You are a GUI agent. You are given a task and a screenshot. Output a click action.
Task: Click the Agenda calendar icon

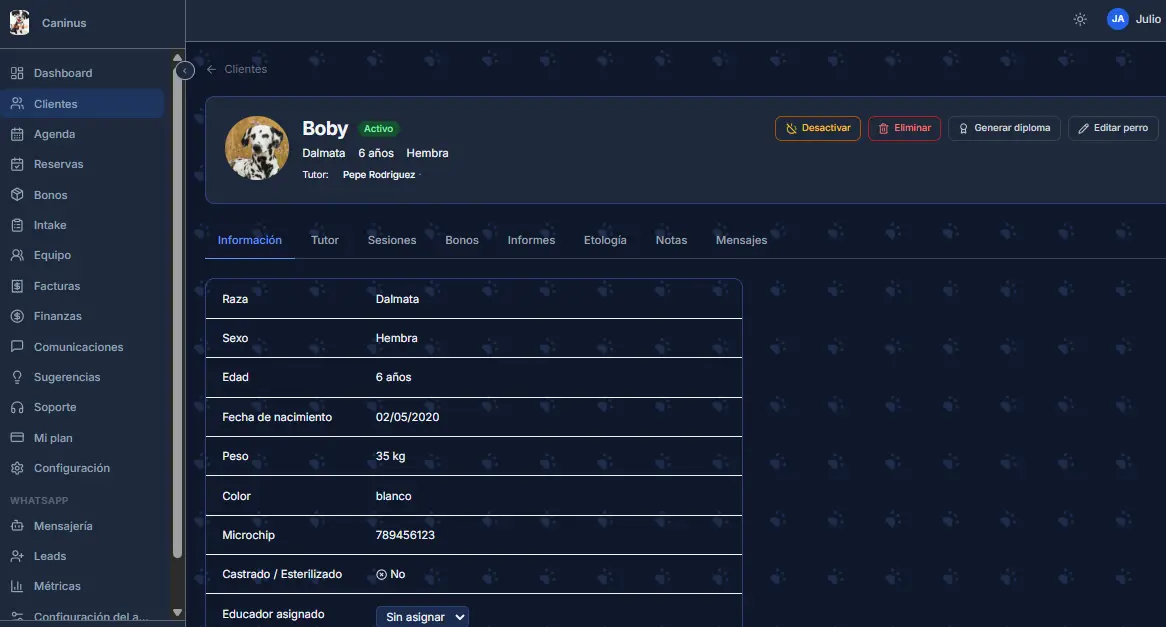(17, 134)
